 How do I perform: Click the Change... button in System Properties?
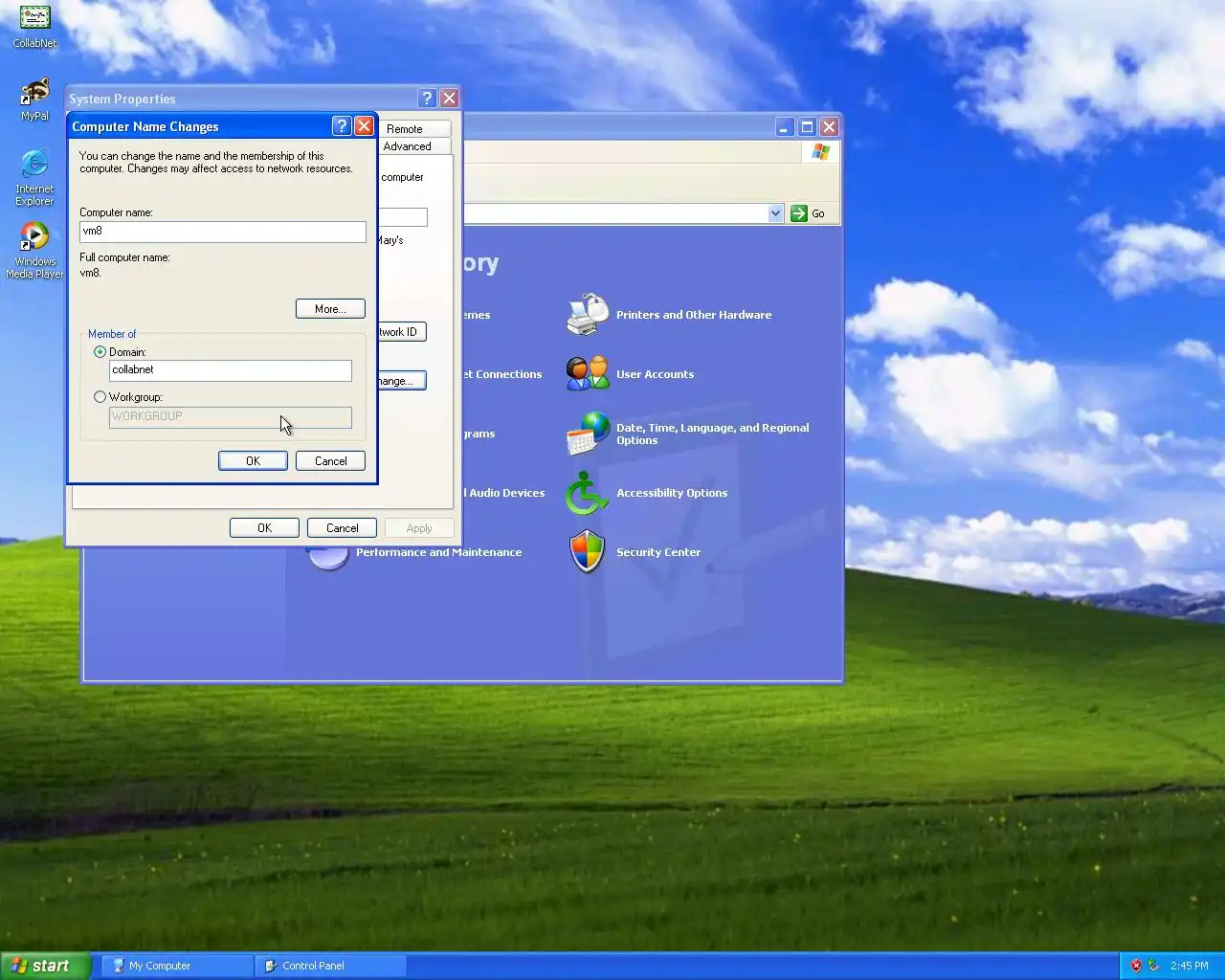click(x=402, y=381)
